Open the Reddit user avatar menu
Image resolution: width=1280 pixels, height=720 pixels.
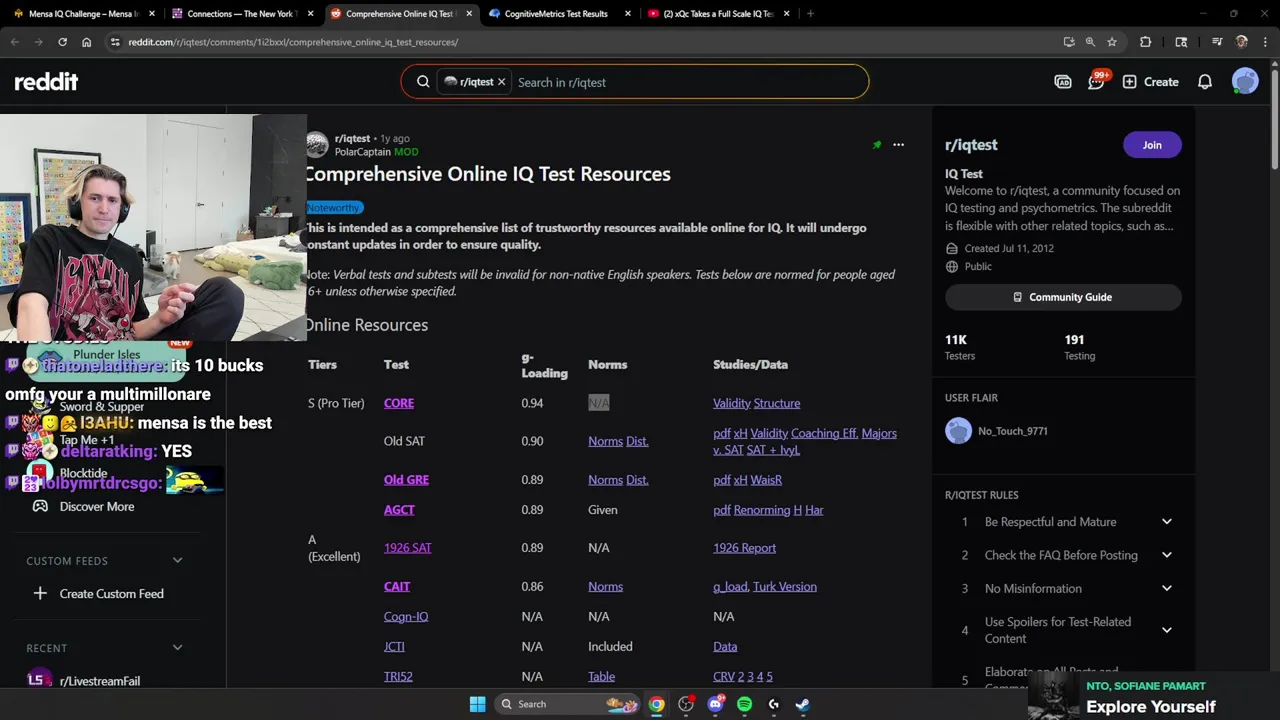(x=1245, y=82)
